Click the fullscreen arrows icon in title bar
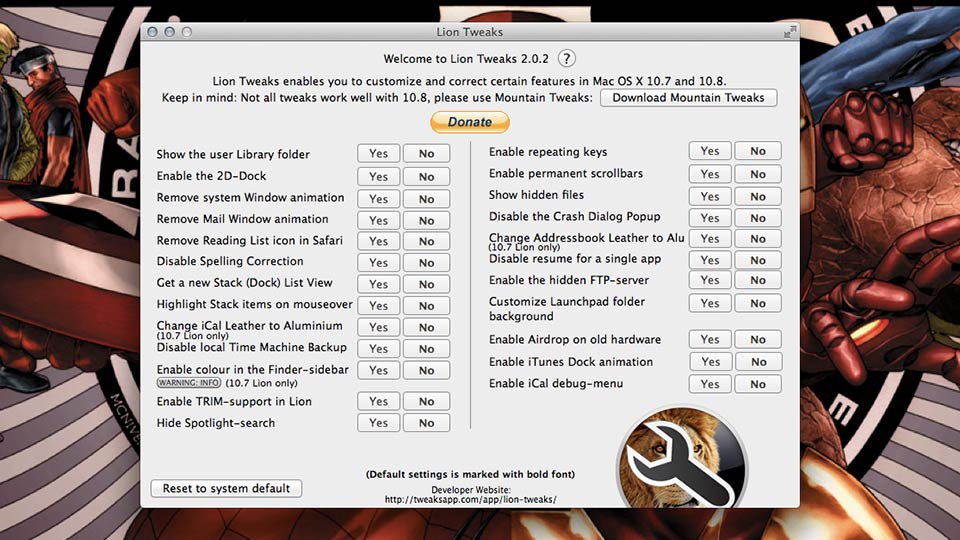This screenshot has height=540, width=960. pyautogui.click(x=790, y=32)
